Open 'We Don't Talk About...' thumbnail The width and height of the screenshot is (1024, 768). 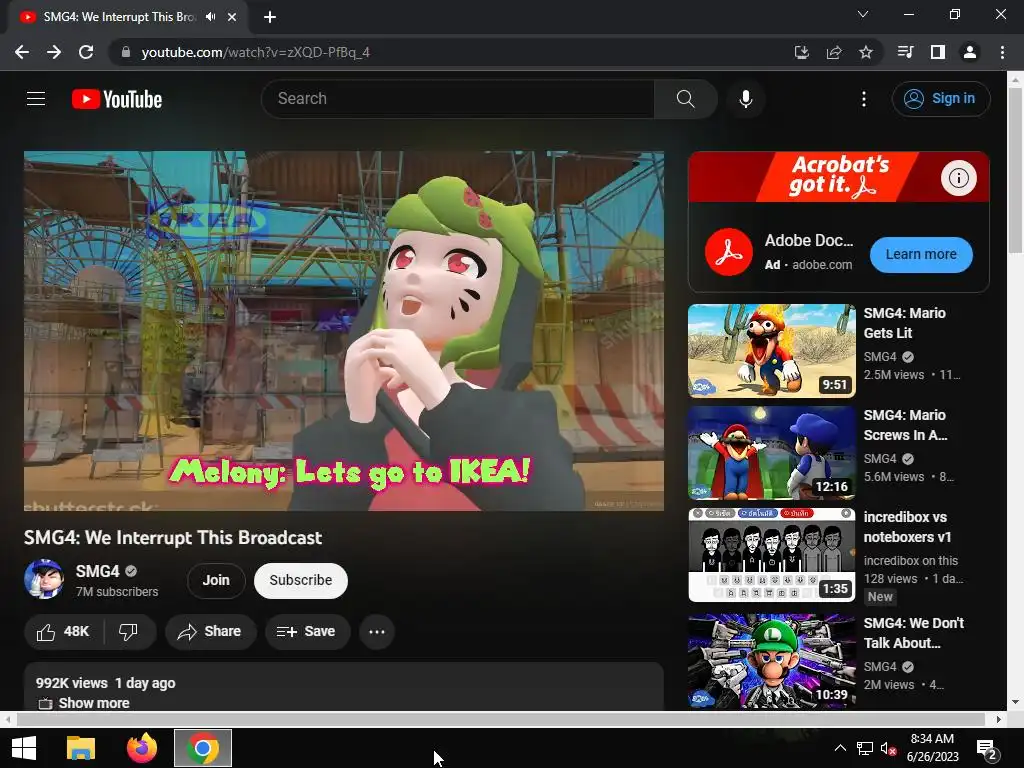tap(772, 660)
